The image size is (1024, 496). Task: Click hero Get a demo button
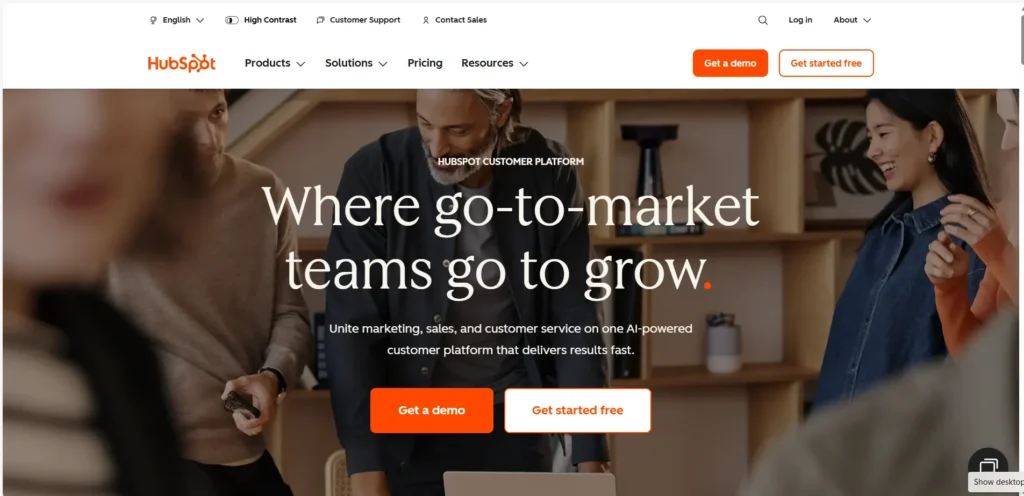(x=432, y=411)
